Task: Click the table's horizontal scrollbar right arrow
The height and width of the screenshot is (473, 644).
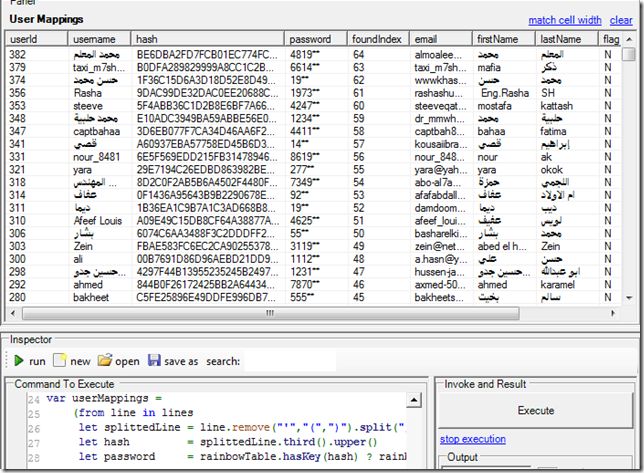Action: coord(611,314)
